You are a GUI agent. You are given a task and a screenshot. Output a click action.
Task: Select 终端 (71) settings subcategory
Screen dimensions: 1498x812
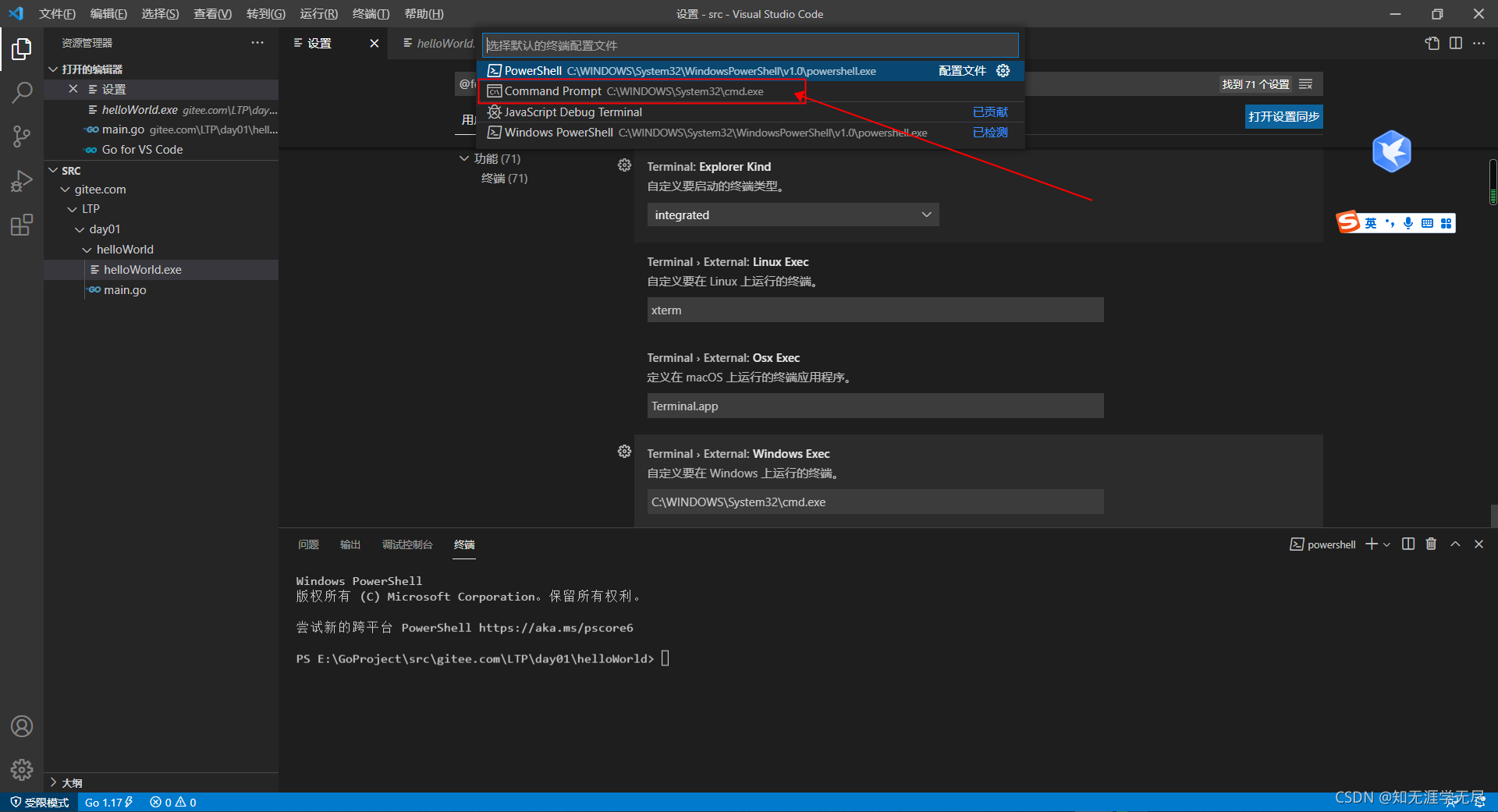[505, 179]
